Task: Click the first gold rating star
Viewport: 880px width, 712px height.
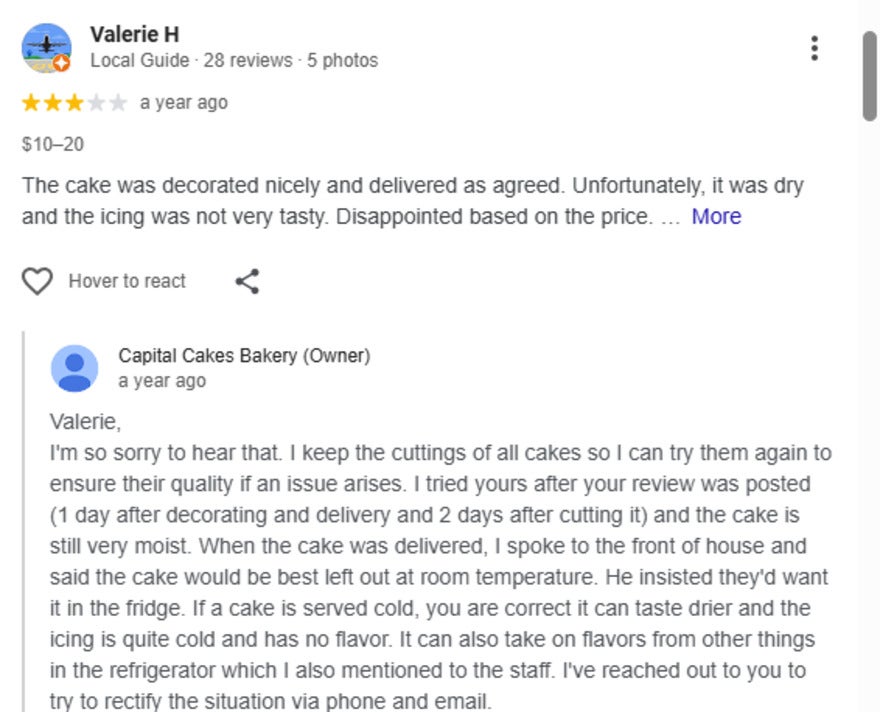Action: pos(31,103)
